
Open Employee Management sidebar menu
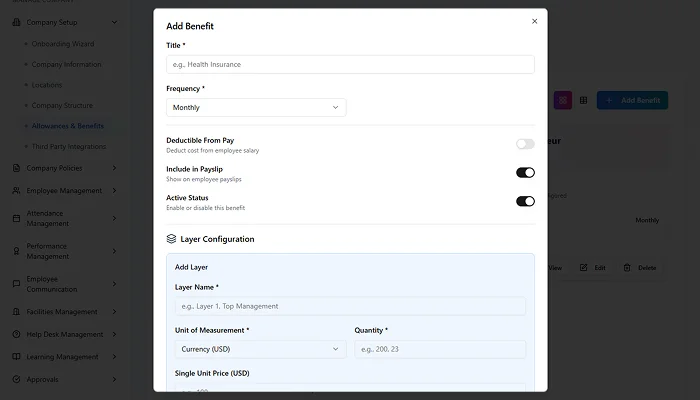[65, 190]
